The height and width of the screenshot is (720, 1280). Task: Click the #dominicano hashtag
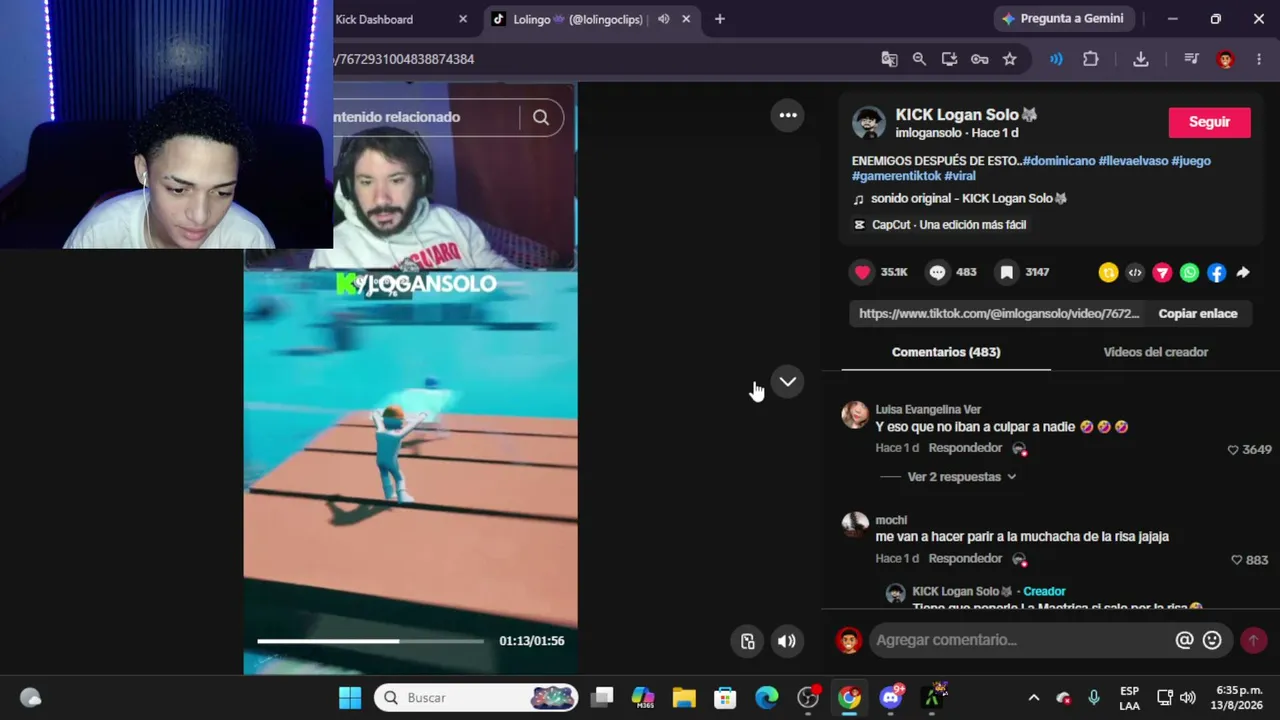click(x=1058, y=161)
